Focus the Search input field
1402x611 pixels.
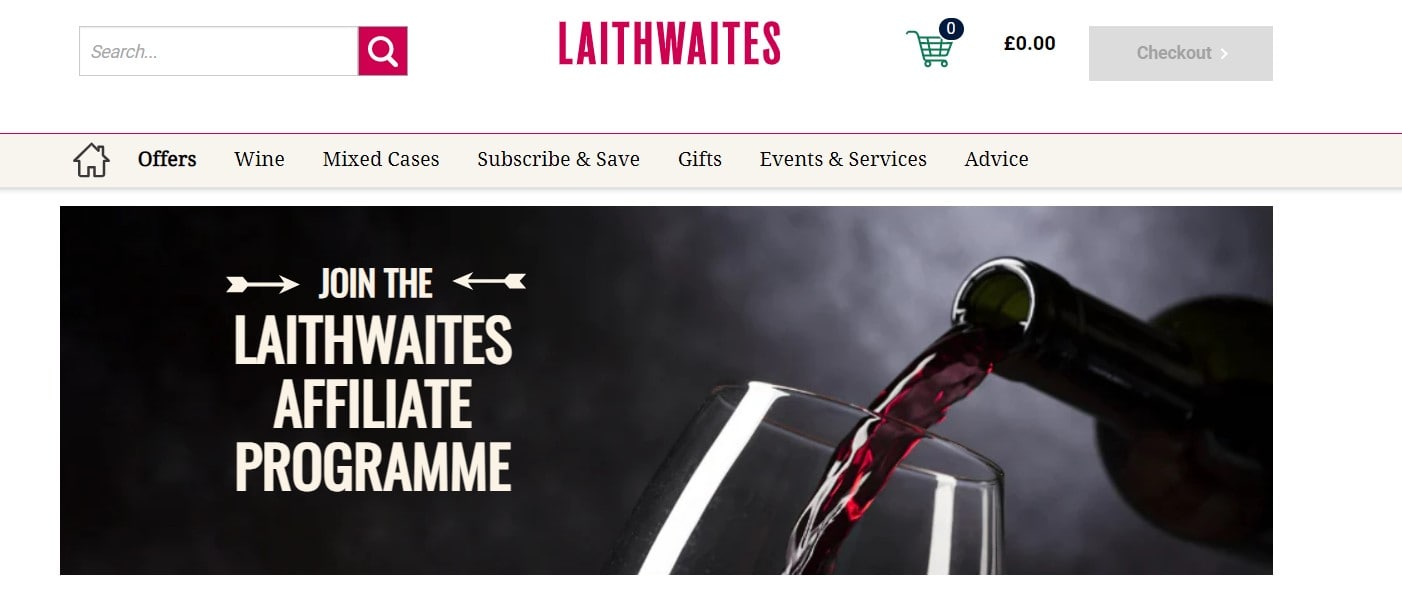coord(218,51)
